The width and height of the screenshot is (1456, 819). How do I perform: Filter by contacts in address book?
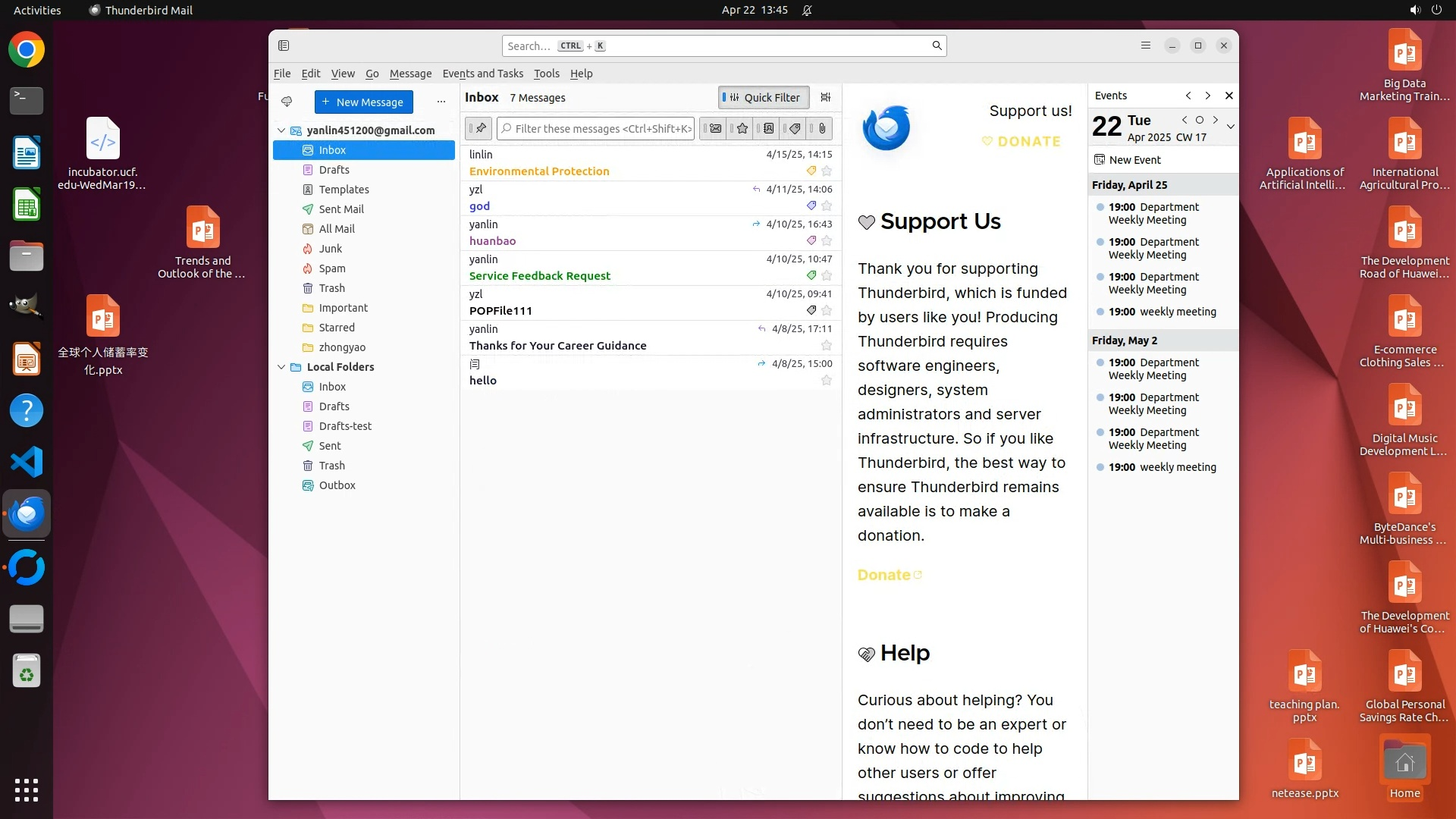(x=768, y=128)
